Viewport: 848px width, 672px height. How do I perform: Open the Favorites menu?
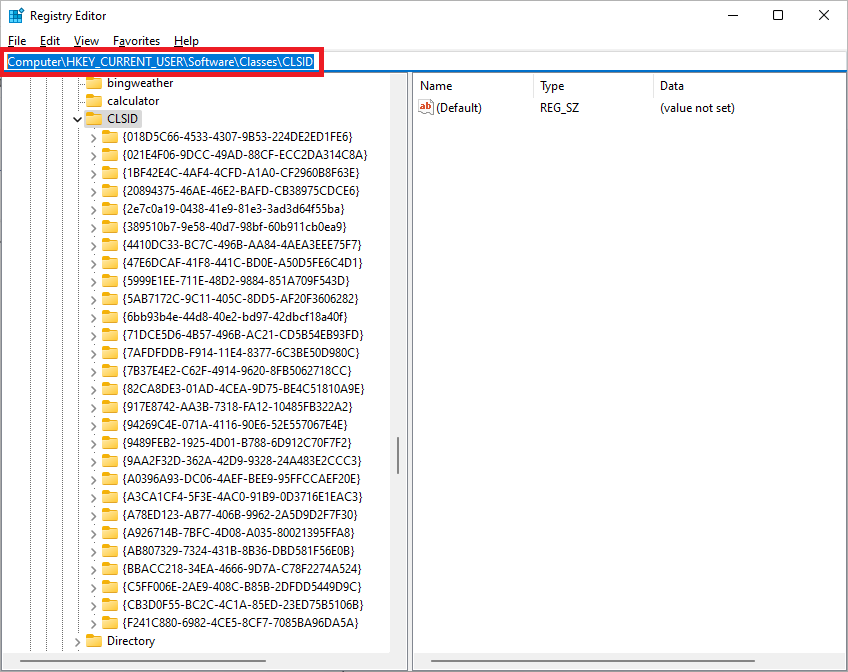pos(136,41)
